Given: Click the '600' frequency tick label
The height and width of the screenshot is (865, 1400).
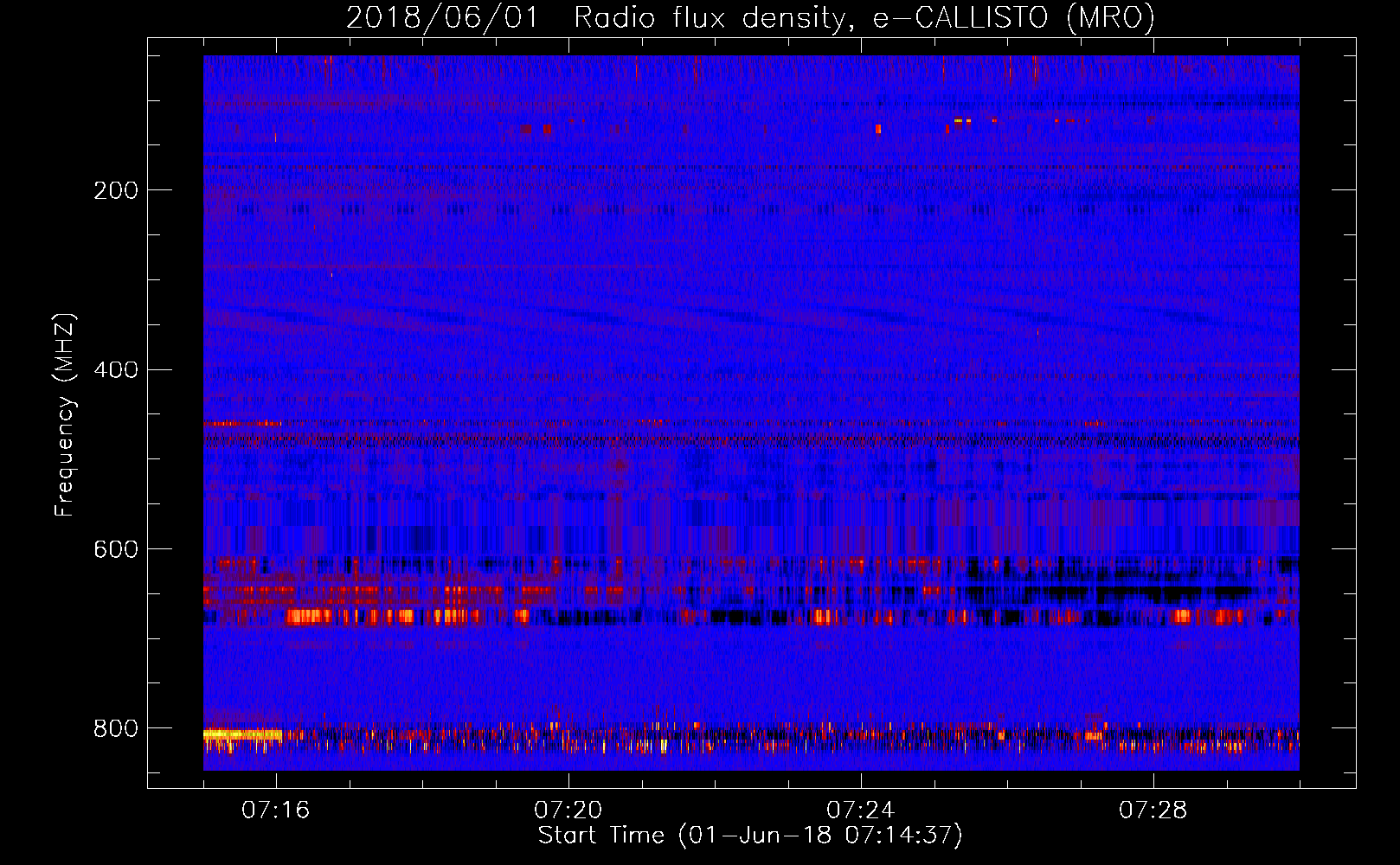Looking at the screenshot, I should point(116,550).
